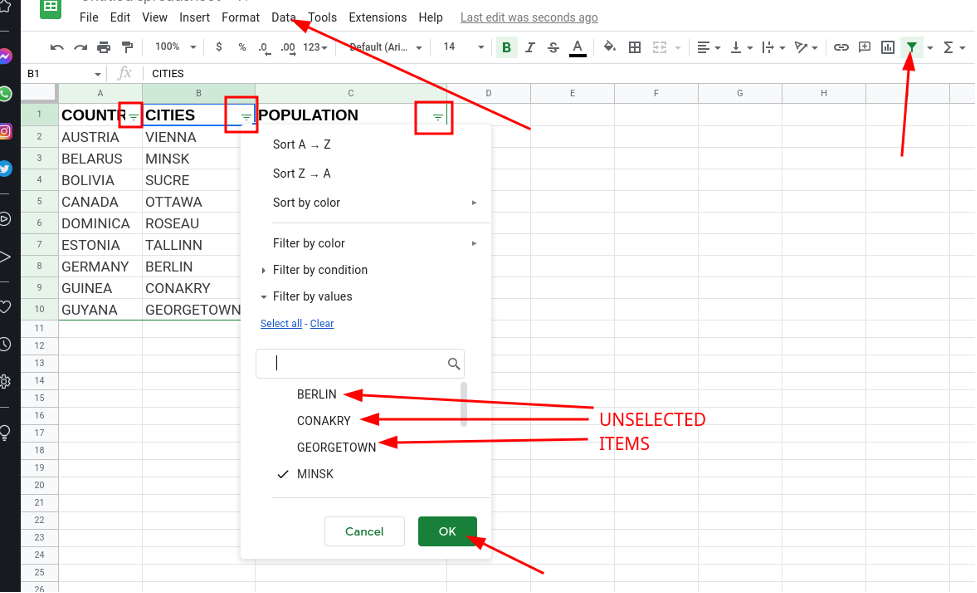Open the Extensions menu
This screenshot has width=977, height=593.
[x=378, y=17]
